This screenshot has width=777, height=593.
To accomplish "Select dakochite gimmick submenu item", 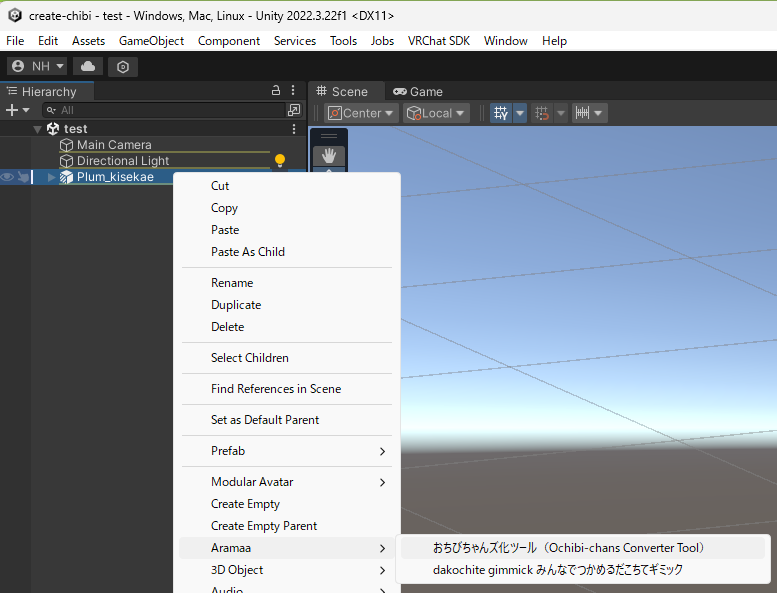I will [x=583, y=570].
